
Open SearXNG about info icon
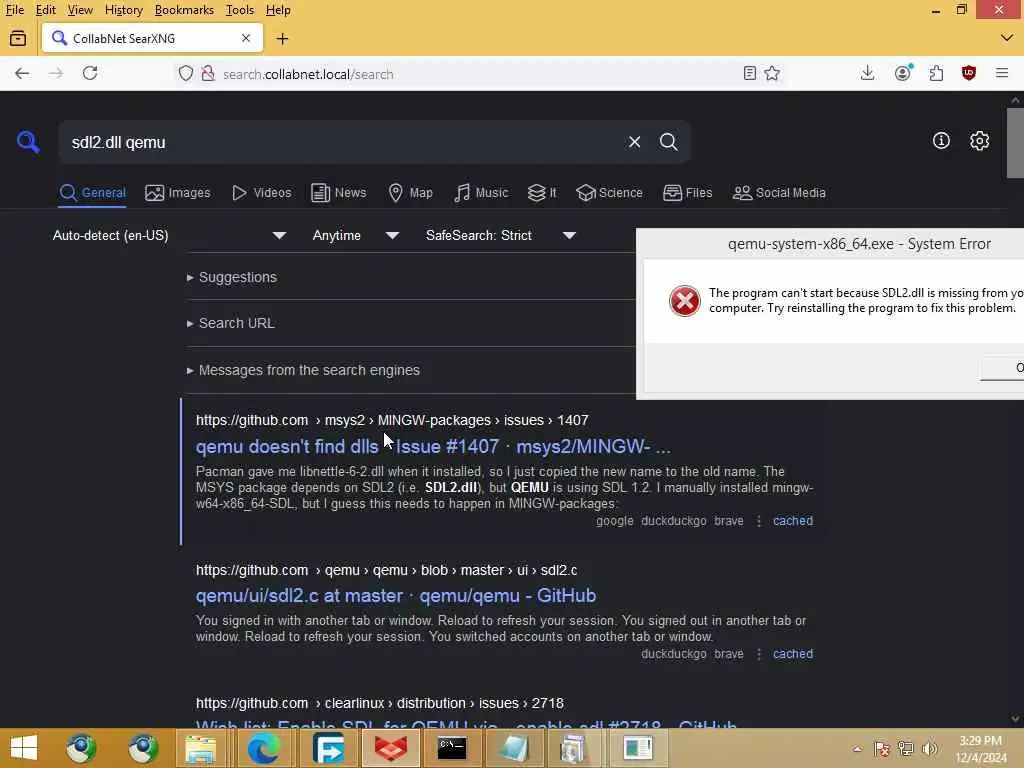941,140
